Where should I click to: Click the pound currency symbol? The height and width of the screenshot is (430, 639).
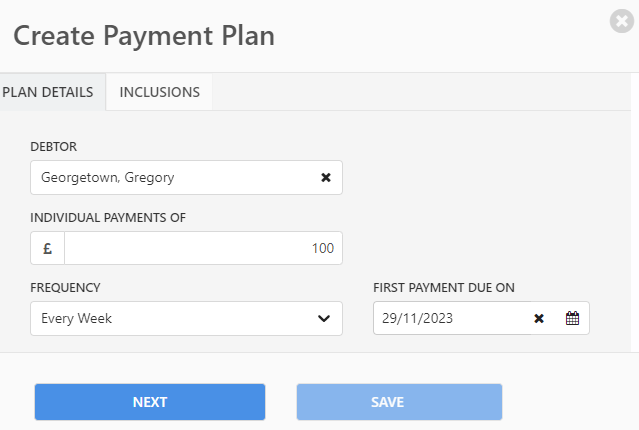[47, 248]
